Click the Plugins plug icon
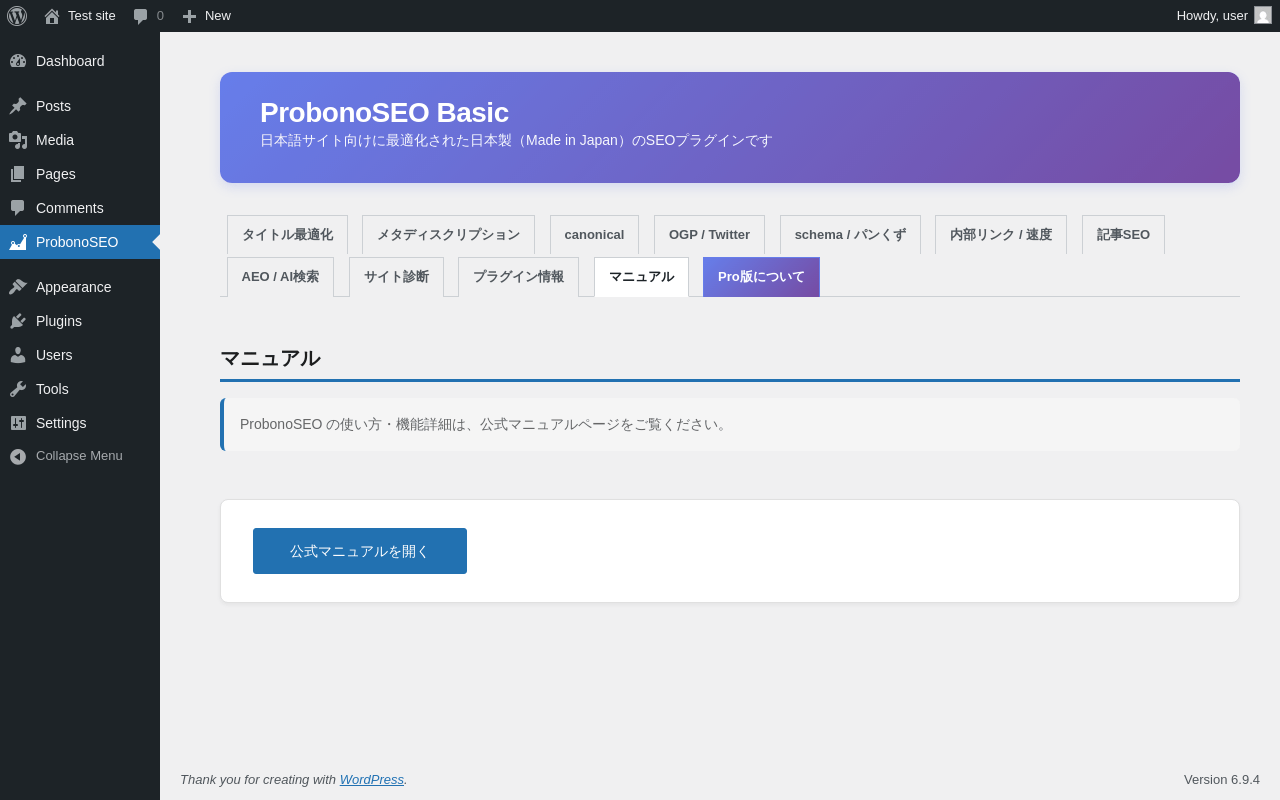Screen dimensions: 1280x800 click(x=18, y=321)
